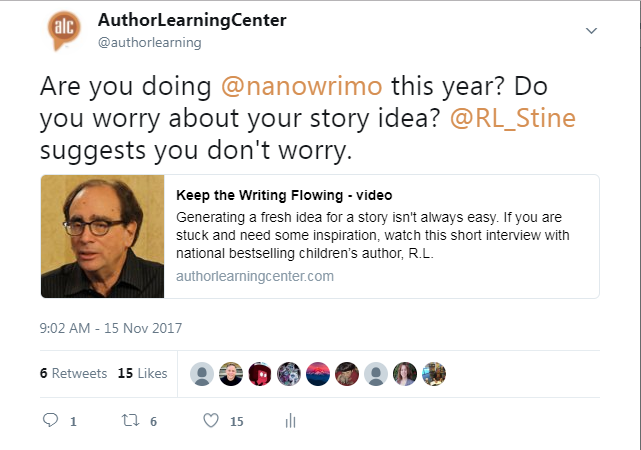The width and height of the screenshot is (641, 450).
Task: Click the red cartoon character liker avatar
Action: click(x=260, y=374)
